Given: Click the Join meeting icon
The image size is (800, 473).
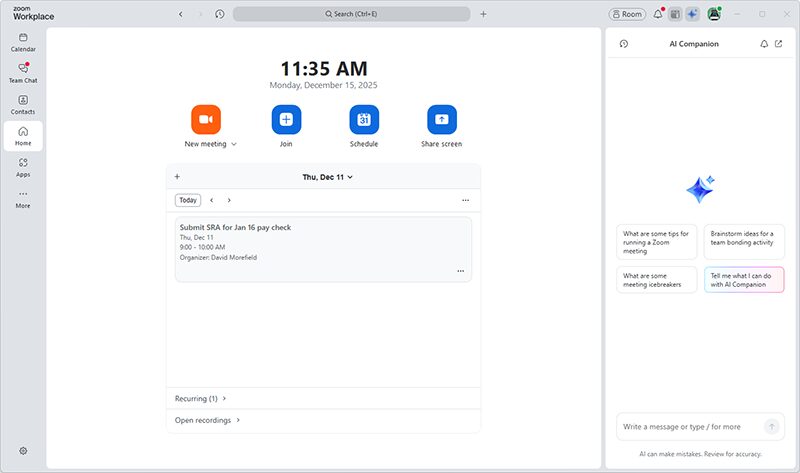Looking at the screenshot, I should pos(286,120).
